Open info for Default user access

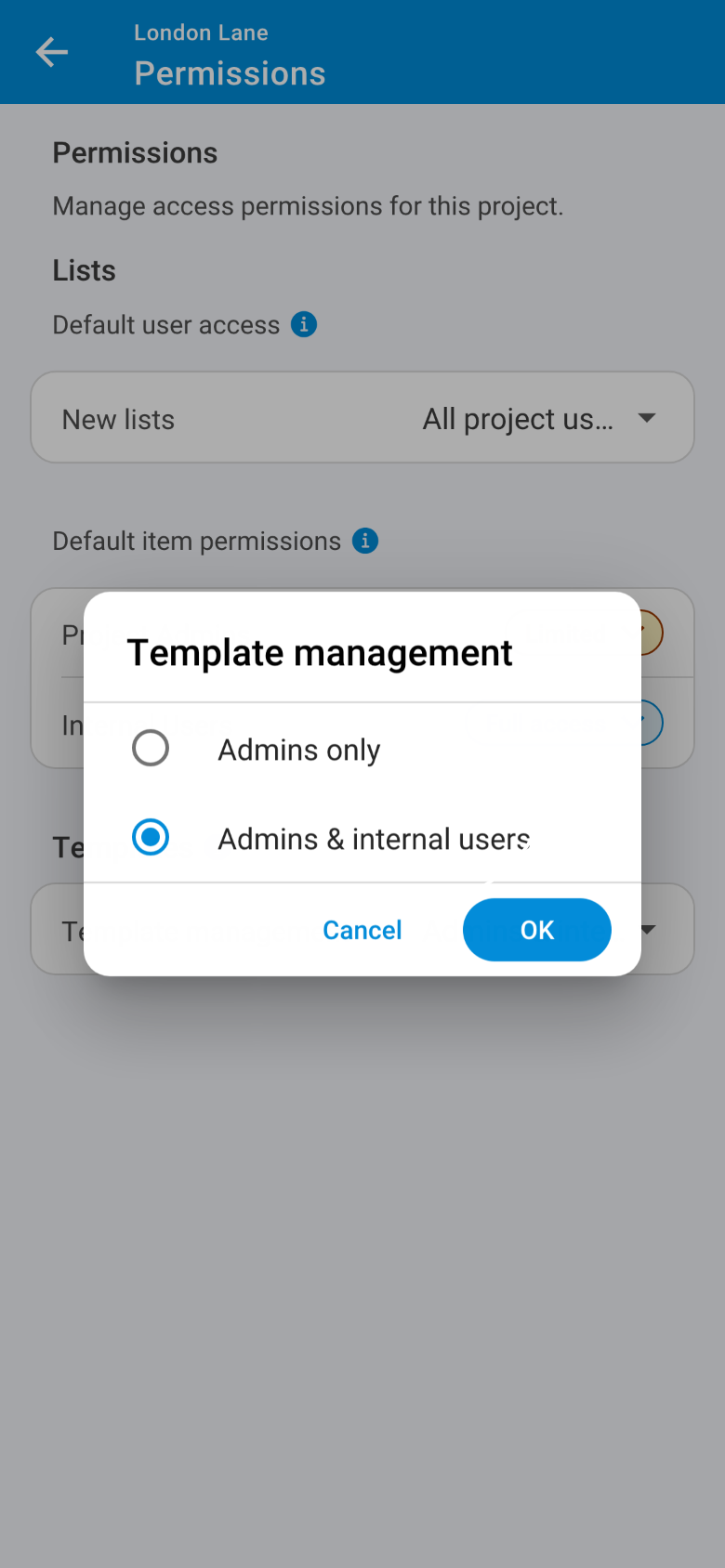tap(304, 324)
